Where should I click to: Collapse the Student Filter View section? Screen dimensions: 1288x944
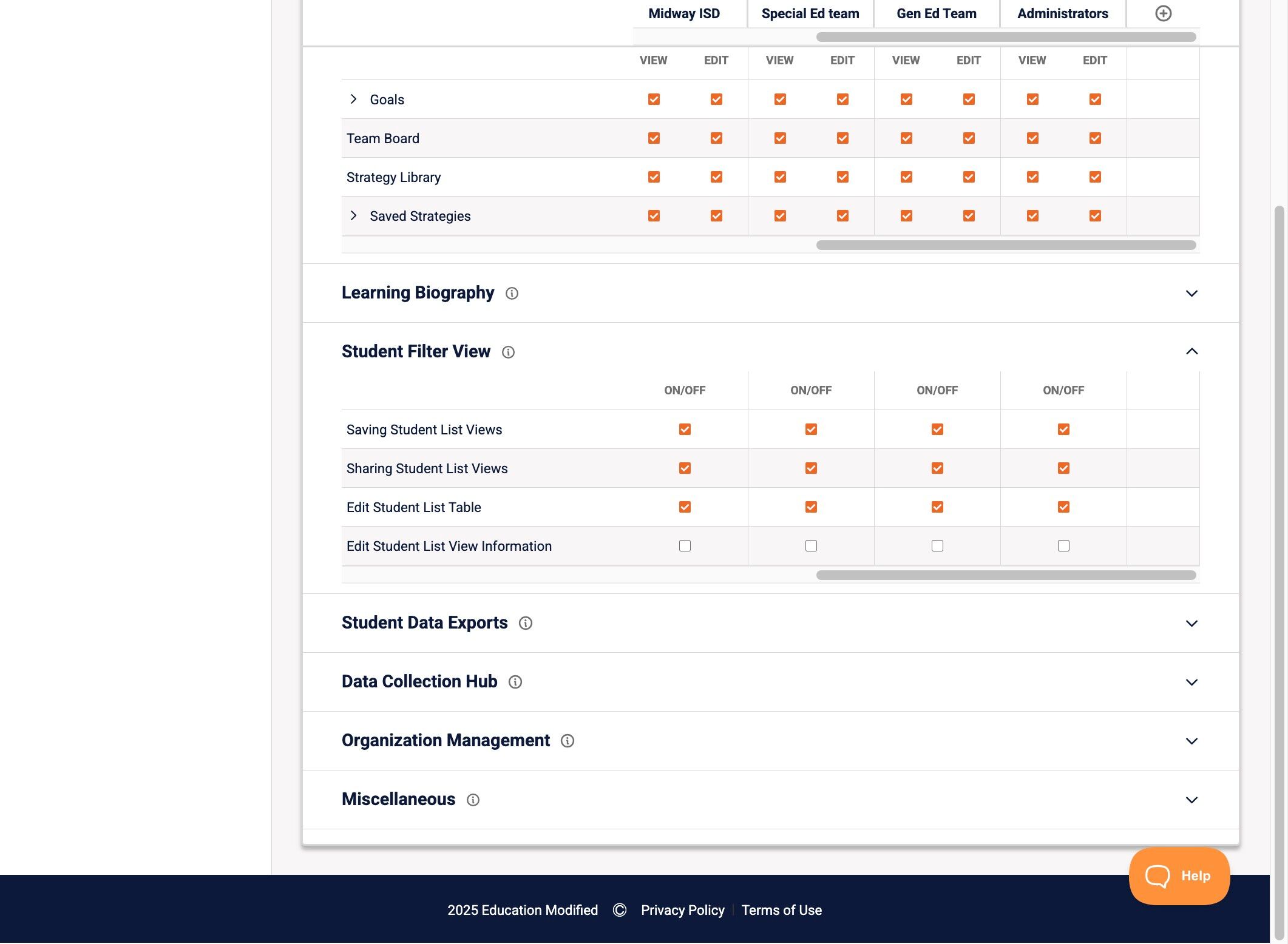pos(1191,352)
